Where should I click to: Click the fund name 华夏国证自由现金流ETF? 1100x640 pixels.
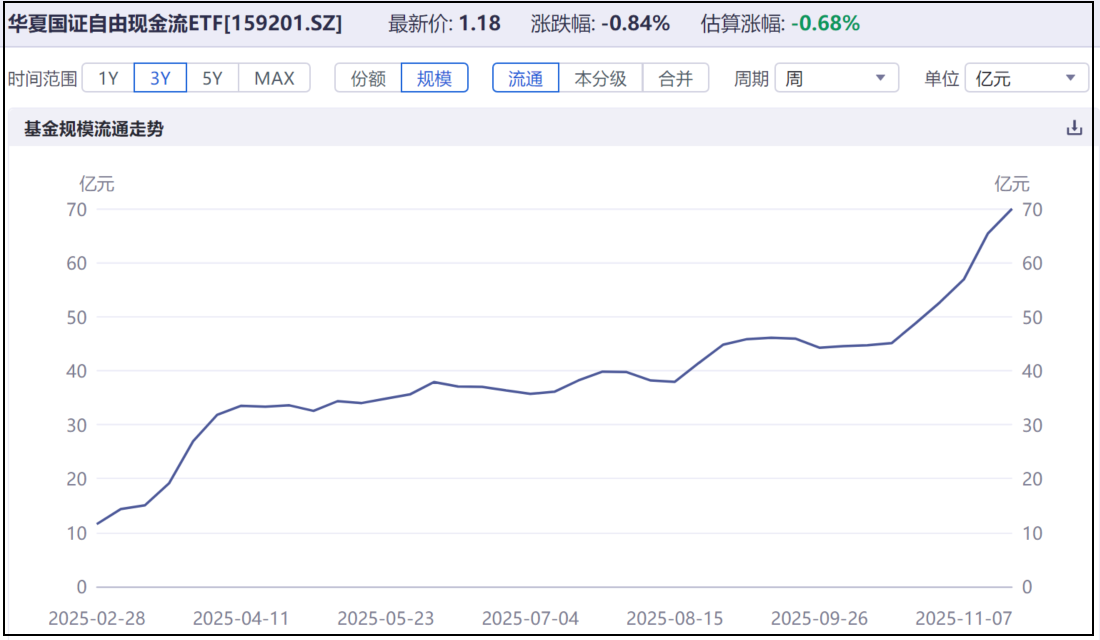(120, 21)
